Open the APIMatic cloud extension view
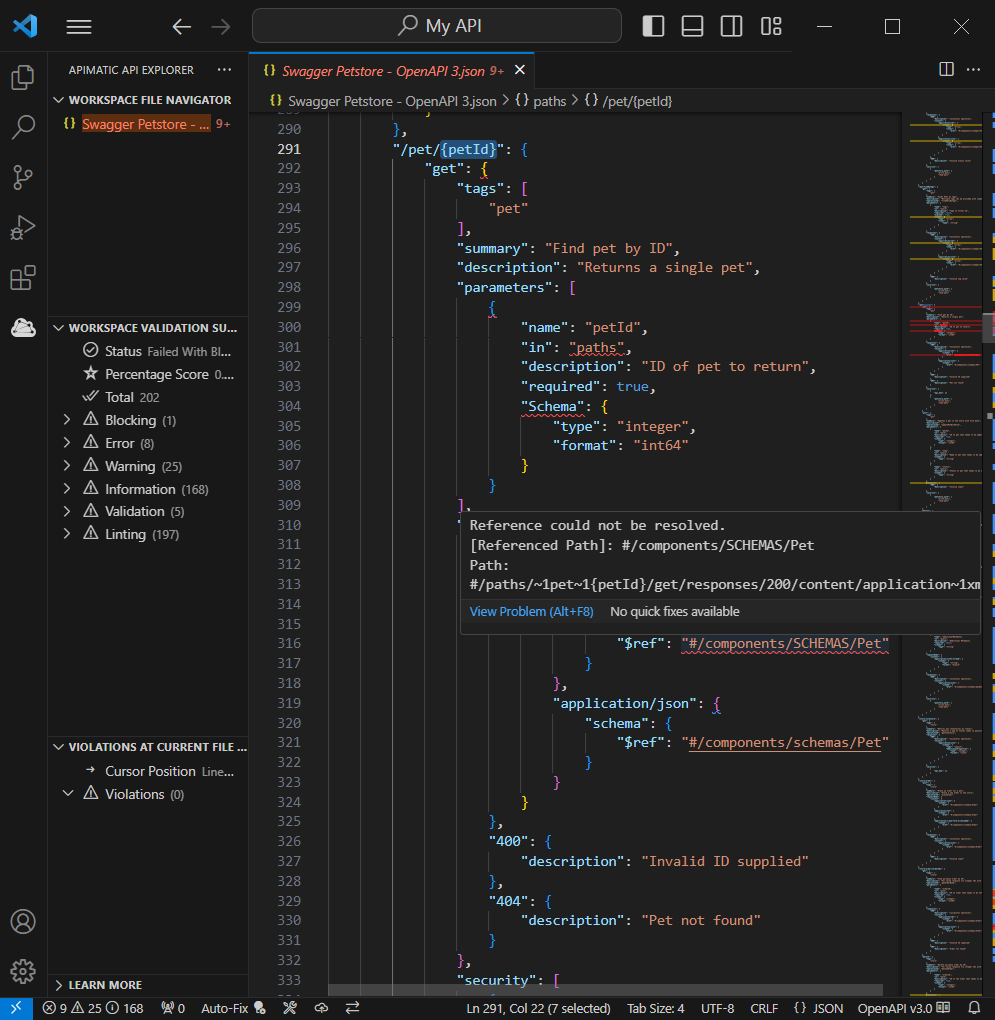This screenshot has width=995, height=1020. 23,327
